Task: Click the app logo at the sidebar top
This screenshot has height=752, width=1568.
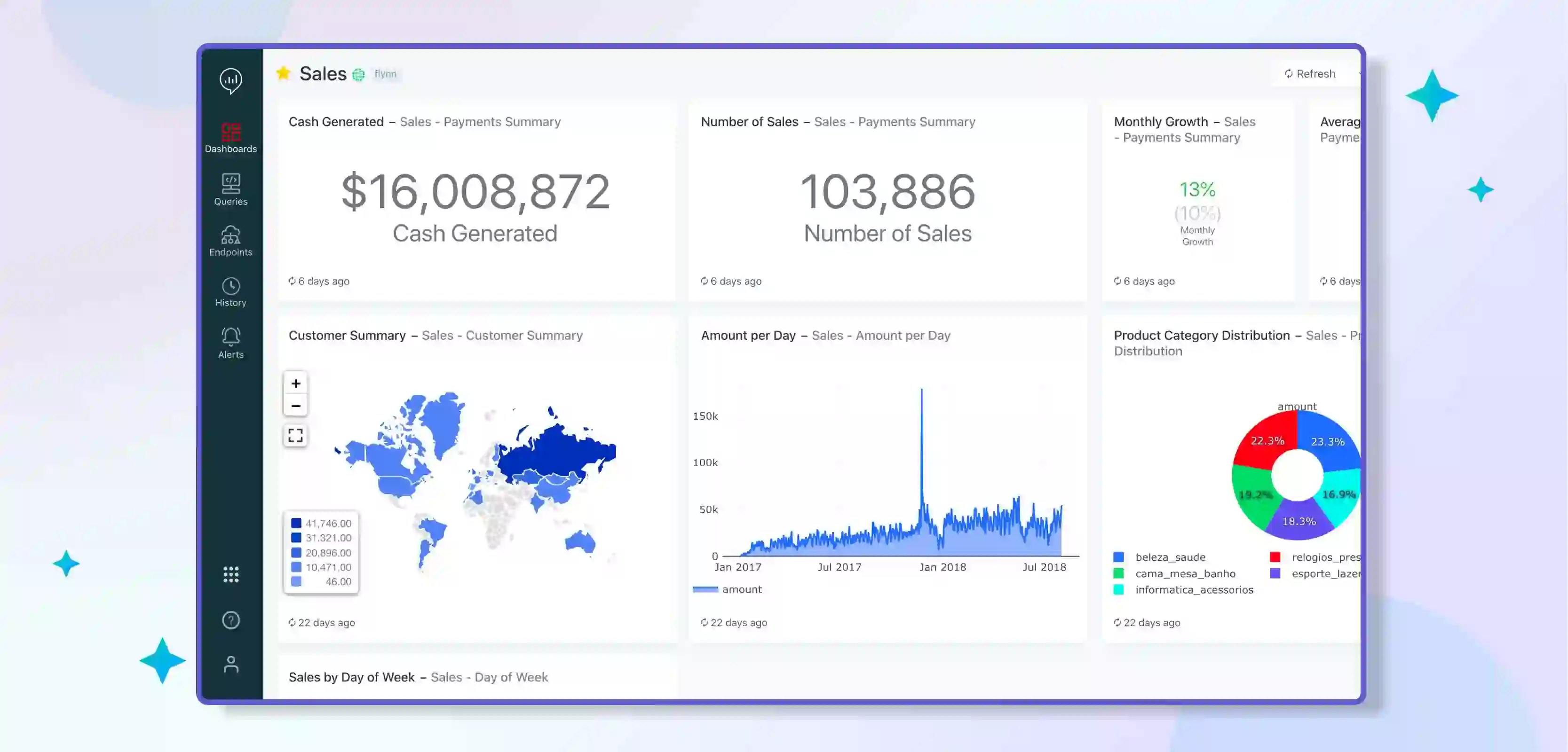Action: click(x=230, y=81)
